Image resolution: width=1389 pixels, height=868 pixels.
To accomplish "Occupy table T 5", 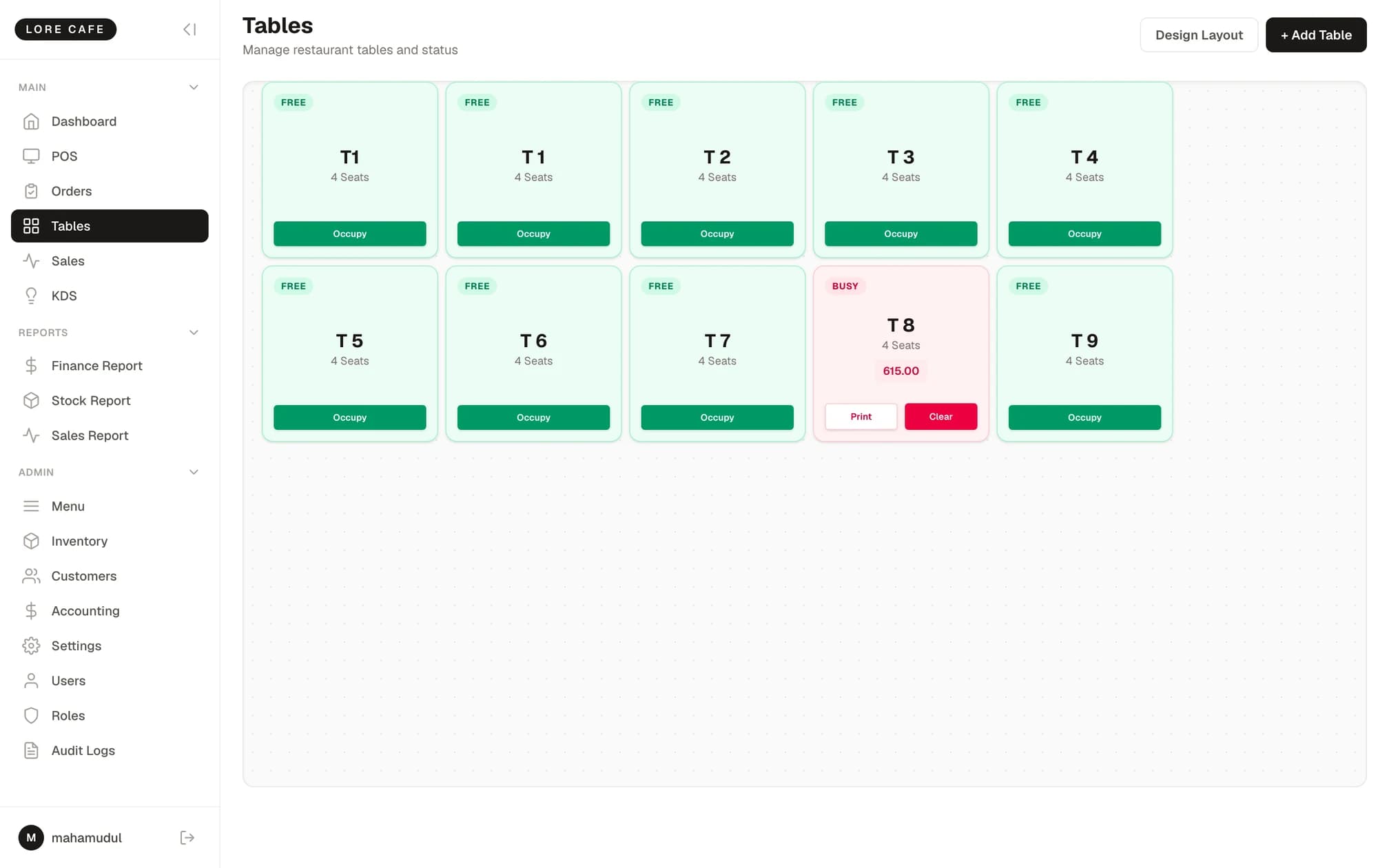I will click(x=350, y=417).
